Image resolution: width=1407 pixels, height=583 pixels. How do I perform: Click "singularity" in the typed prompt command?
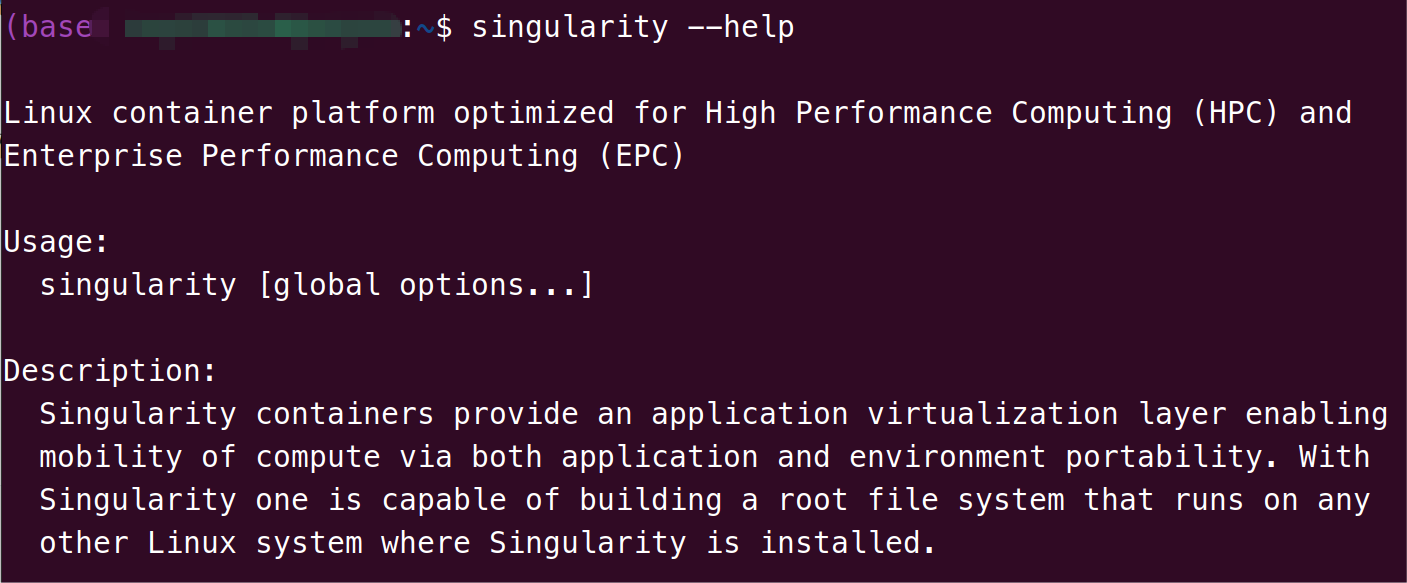(570, 27)
